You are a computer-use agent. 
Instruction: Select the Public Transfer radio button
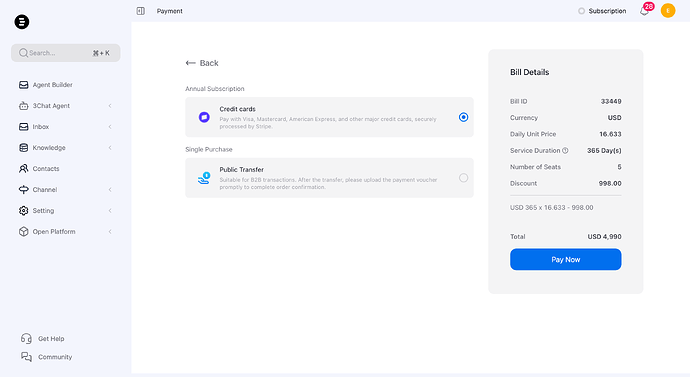click(x=463, y=178)
